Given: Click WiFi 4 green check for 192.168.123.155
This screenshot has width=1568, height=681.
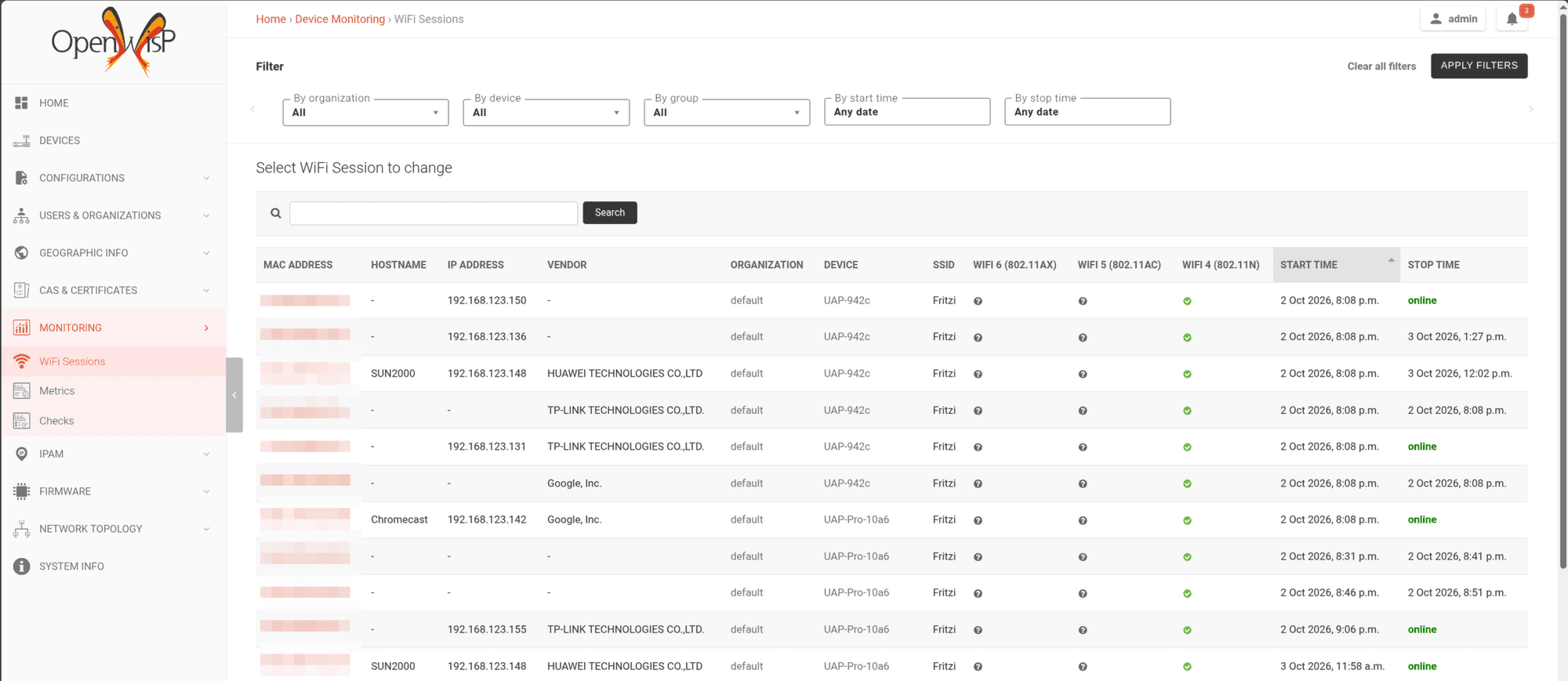Looking at the screenshot, I should pyautogui.click(x=1187, y=630).
